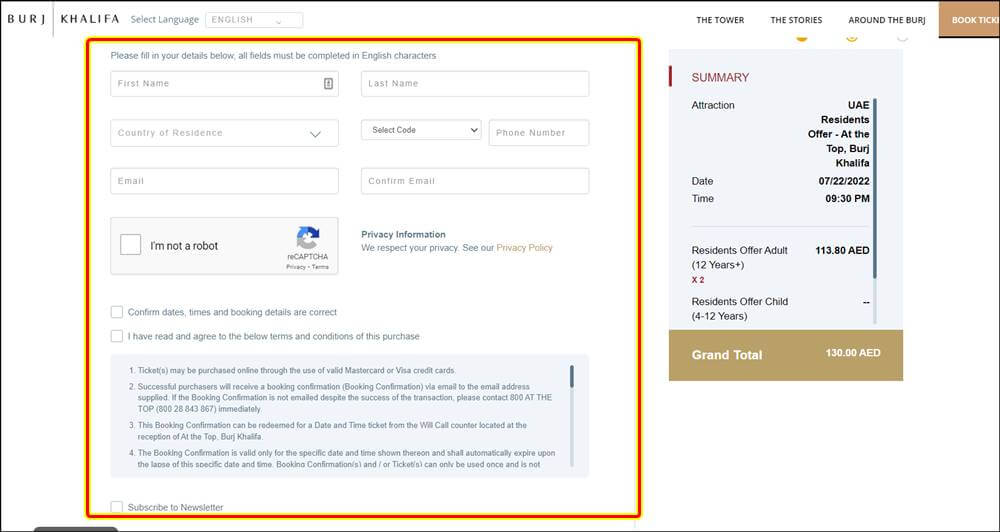The height and width of the screenshot is (532, 1000).
Task: Focus the Confirm Email field
Action: pos(475,181)
